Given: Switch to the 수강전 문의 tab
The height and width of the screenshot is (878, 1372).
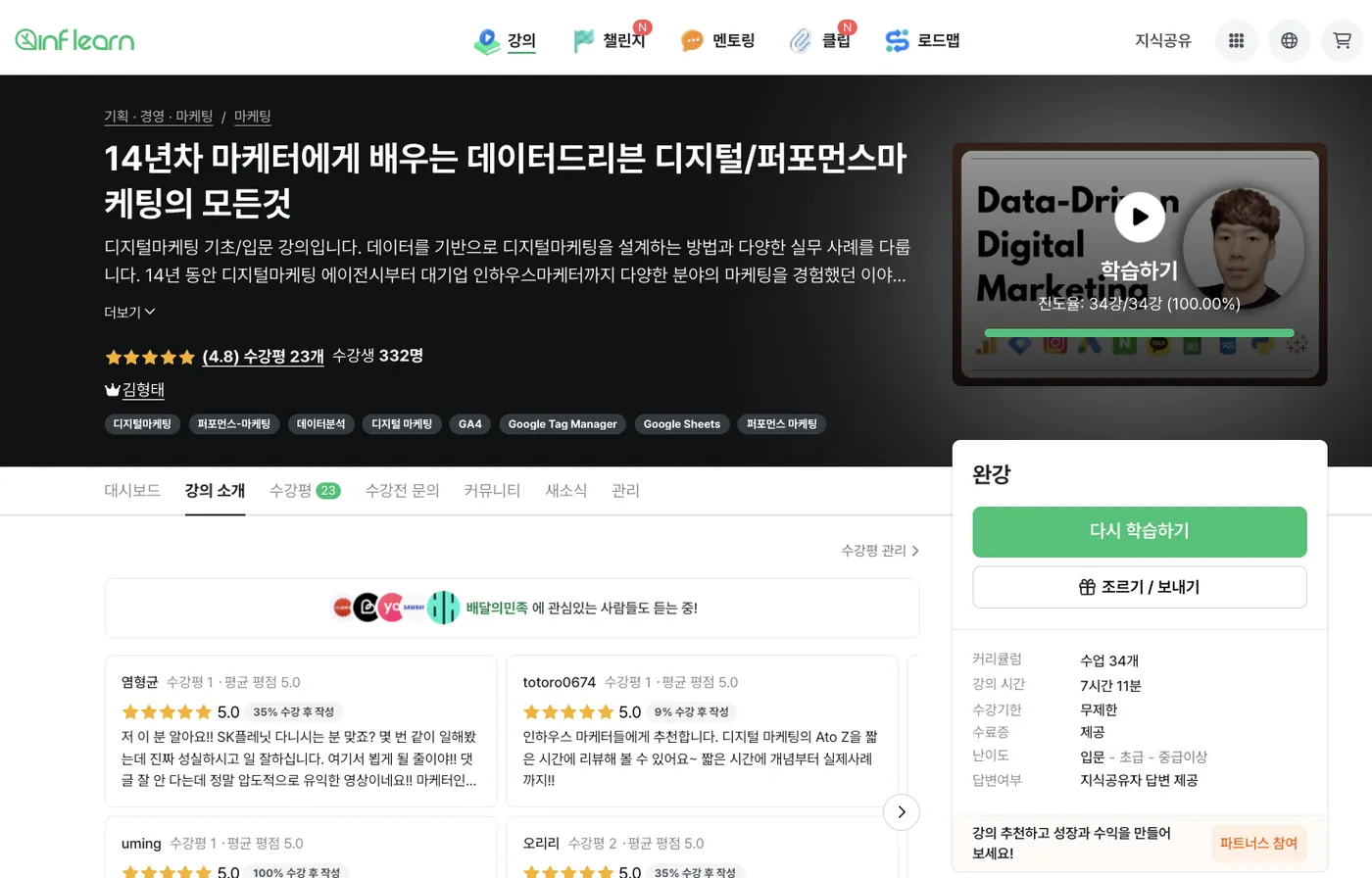Looking at the screenshot, I should point(402,490).
